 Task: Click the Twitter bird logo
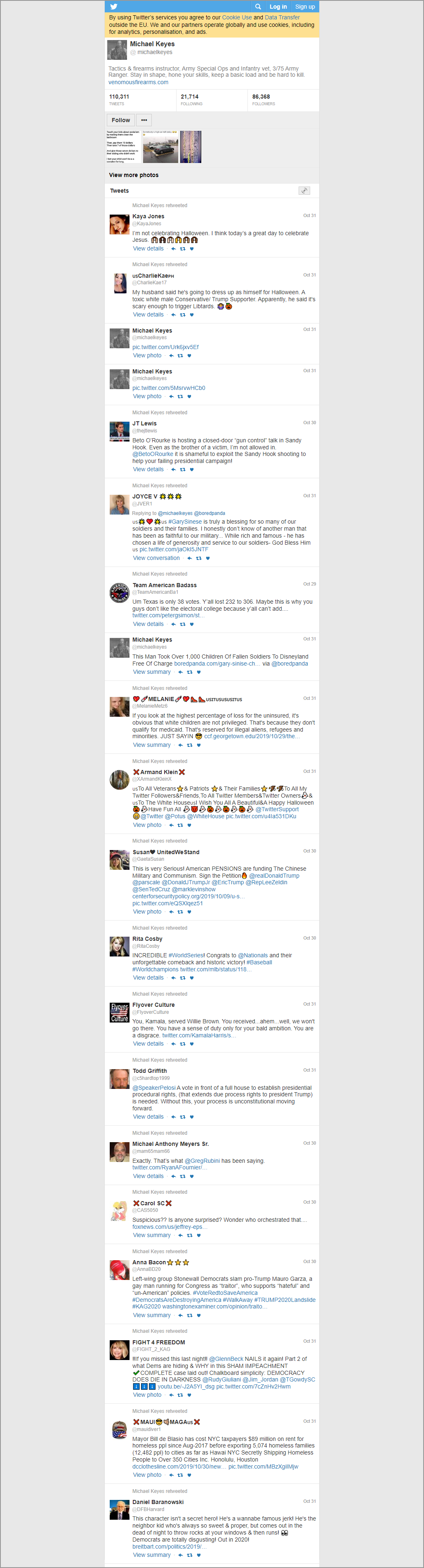pyautogui.click(x=113, y=7)
